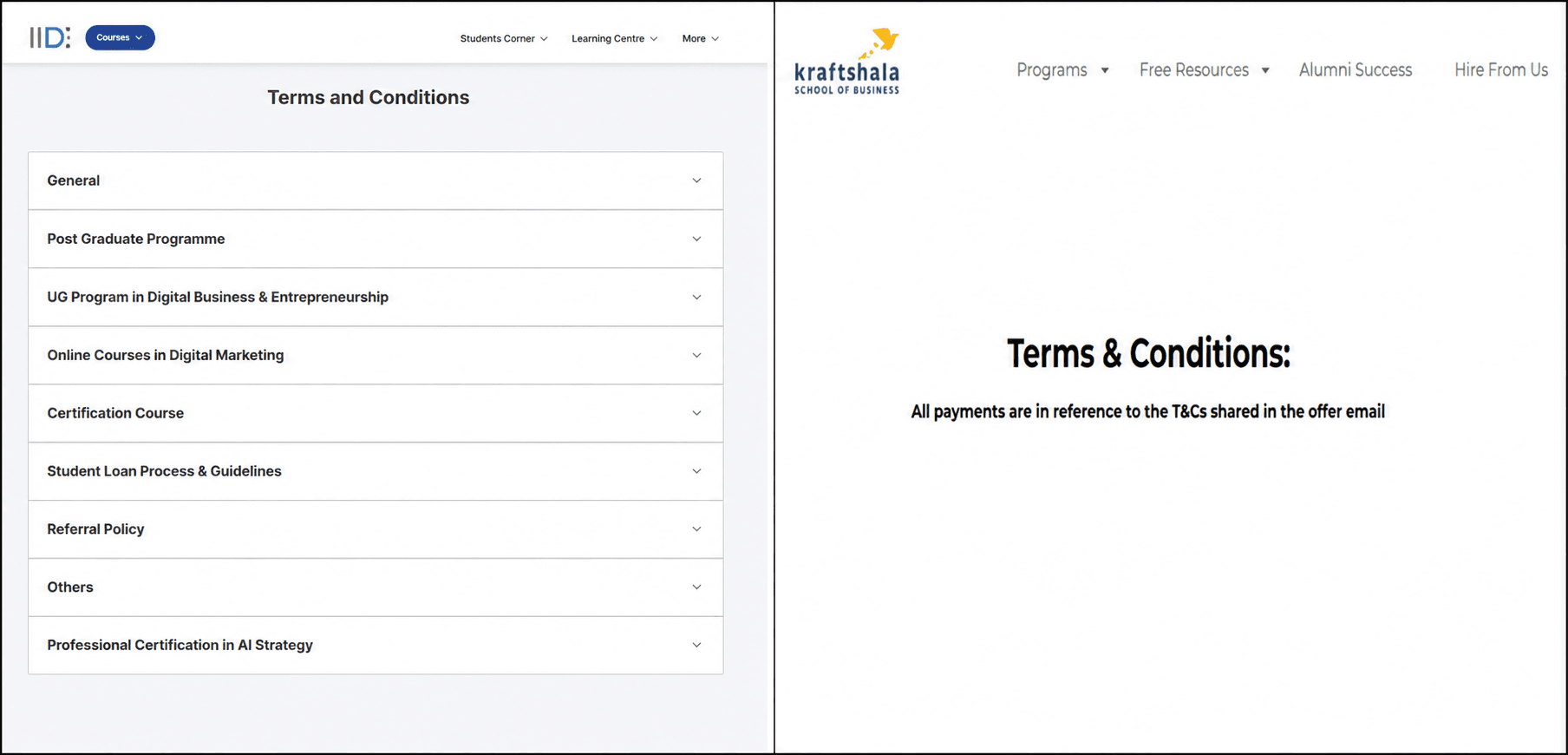
Task: Expand Certification Course chevron
Action: [x=696, y=413]
